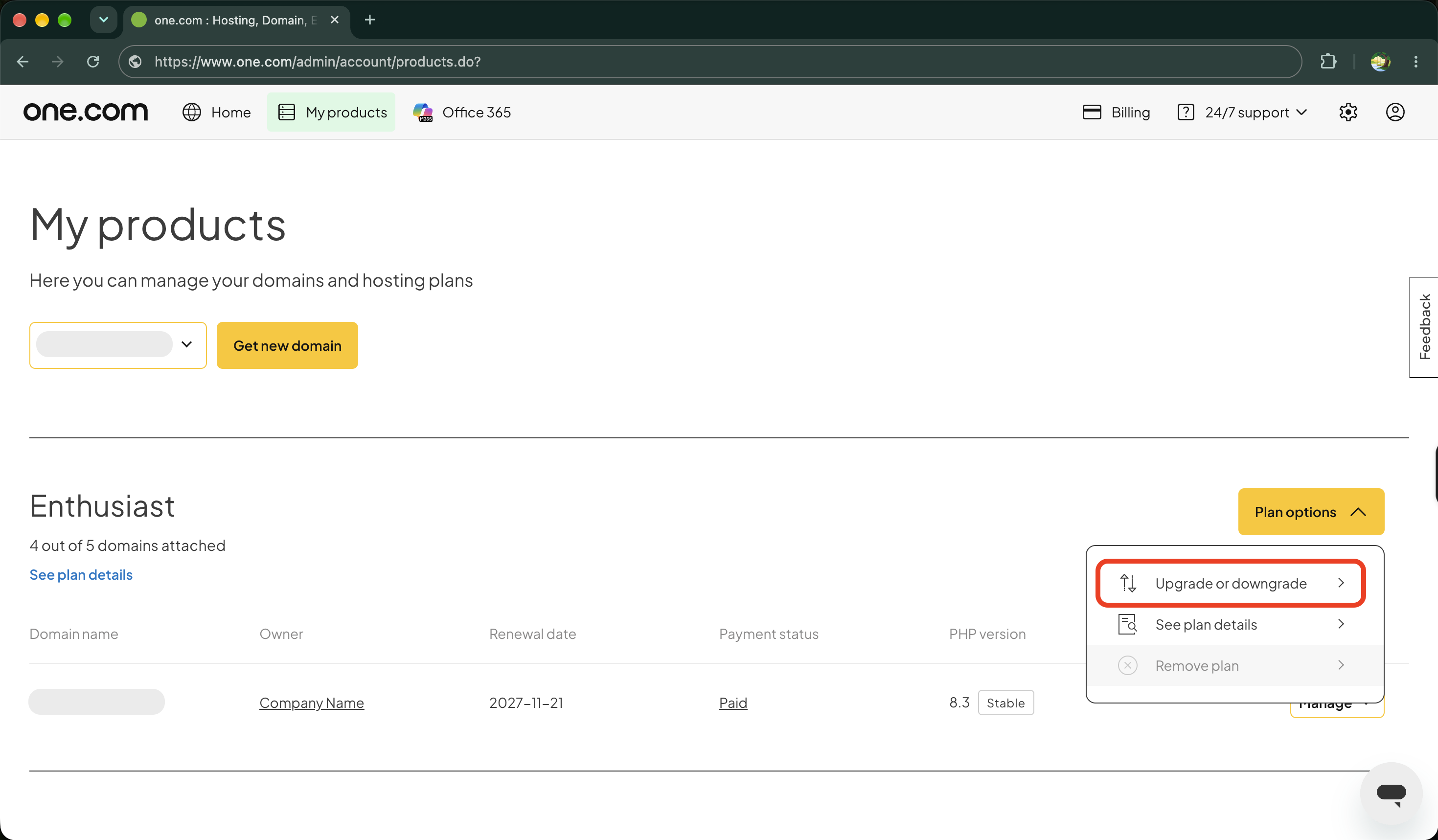
Task: Click the one.com logo
Action: [86, 112]
